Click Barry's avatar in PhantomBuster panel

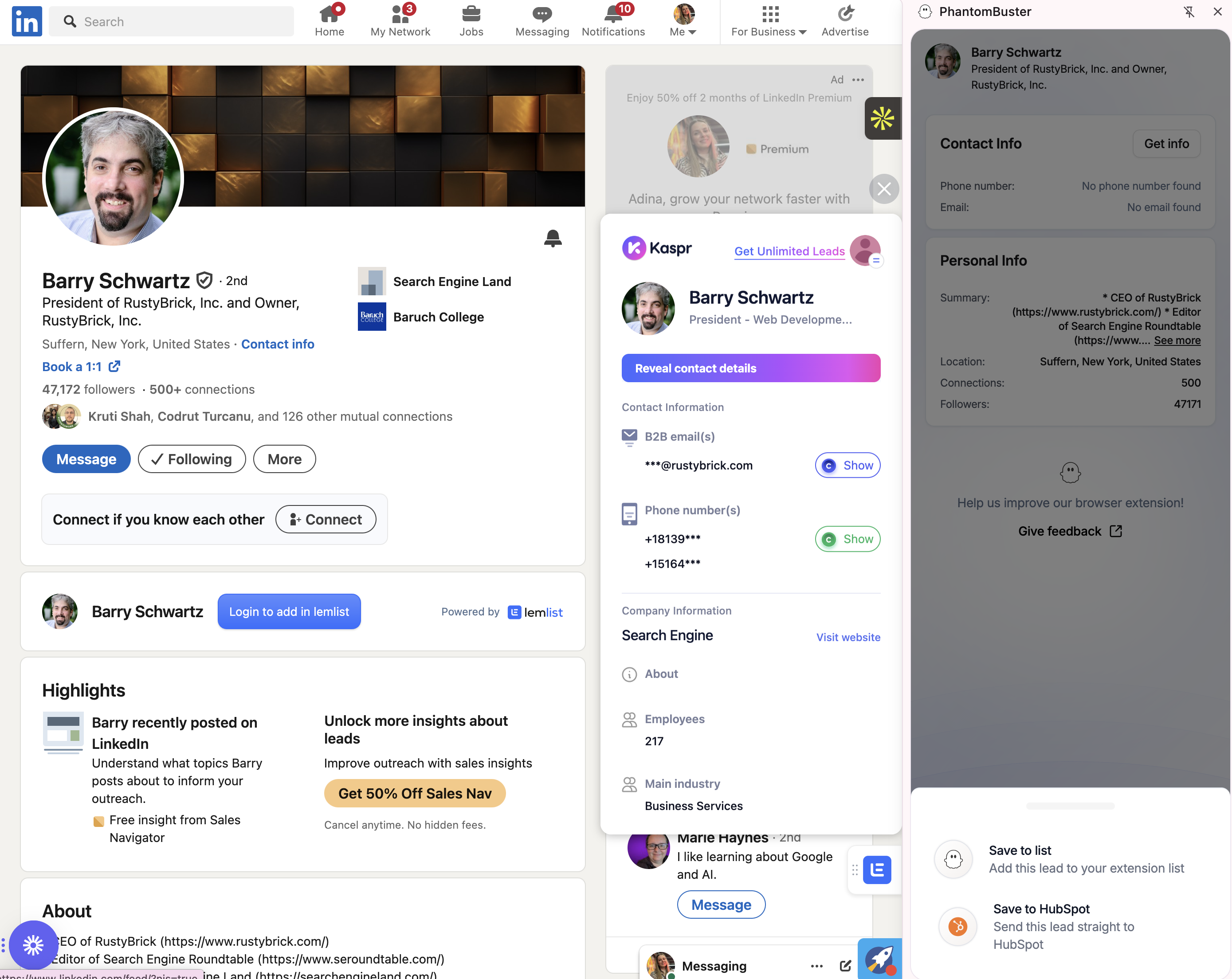[x=943, y=61]
